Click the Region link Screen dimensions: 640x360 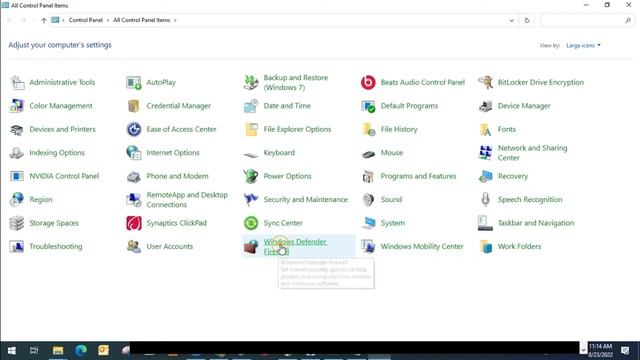(41, 200)
